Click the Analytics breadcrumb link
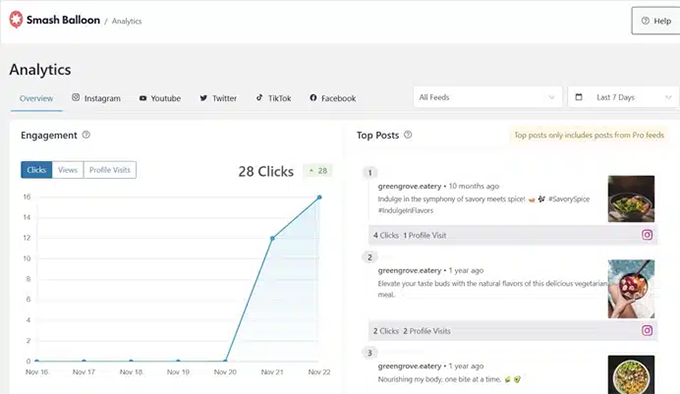The image size is (680, 394). [x=127, y=21]
